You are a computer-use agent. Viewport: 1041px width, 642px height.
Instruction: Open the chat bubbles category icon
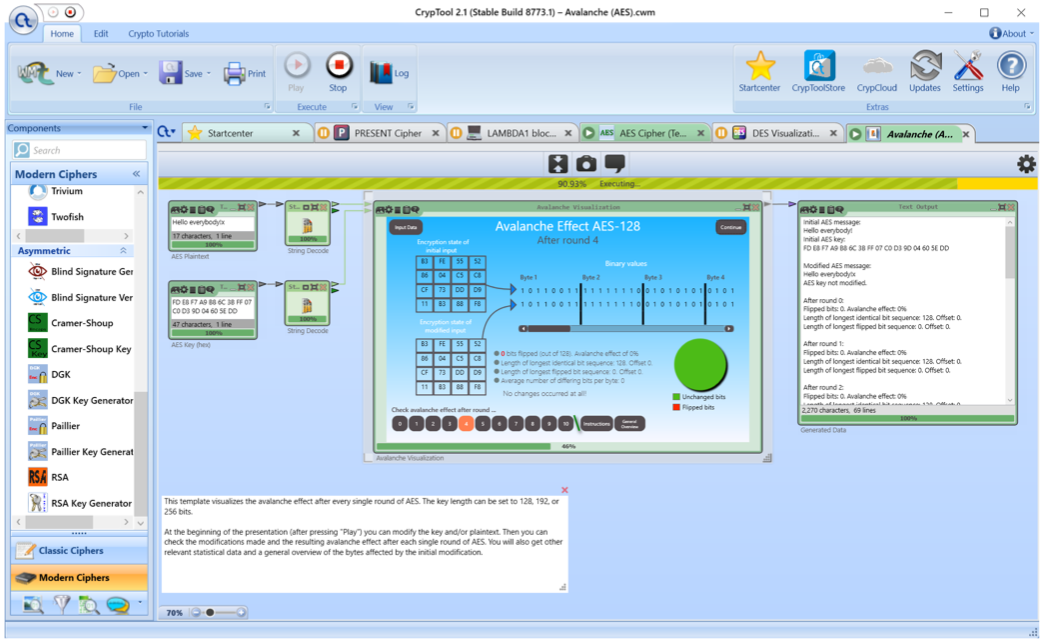pos(118,605)
